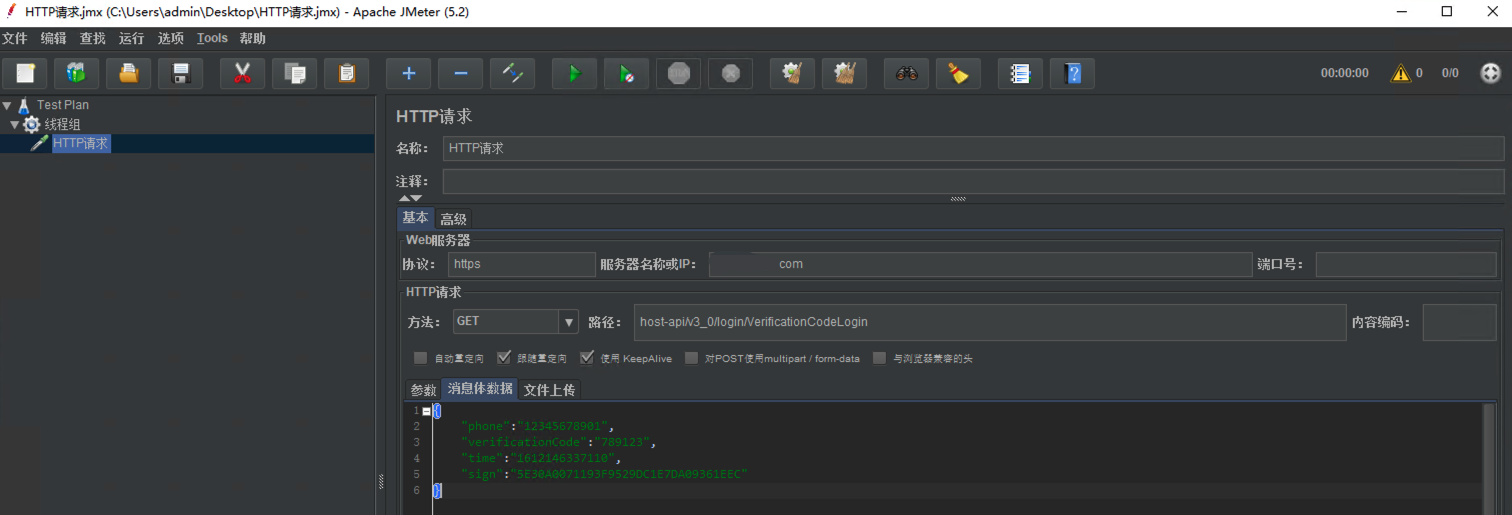Switch to the 参数 tab
Viewport: 1512px width, 515px height.
click(423, 390)
